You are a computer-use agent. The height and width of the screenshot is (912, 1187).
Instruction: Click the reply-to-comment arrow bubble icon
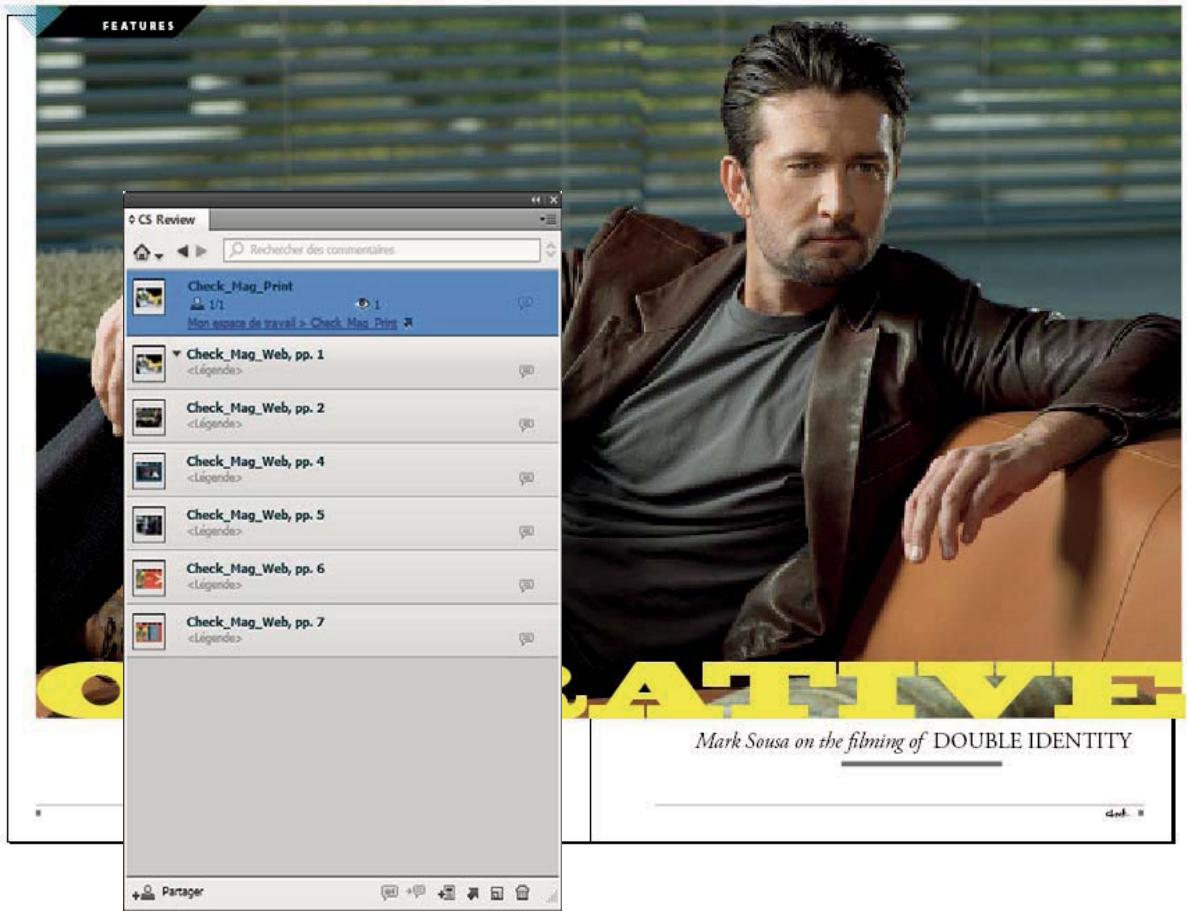coord(416,892)
